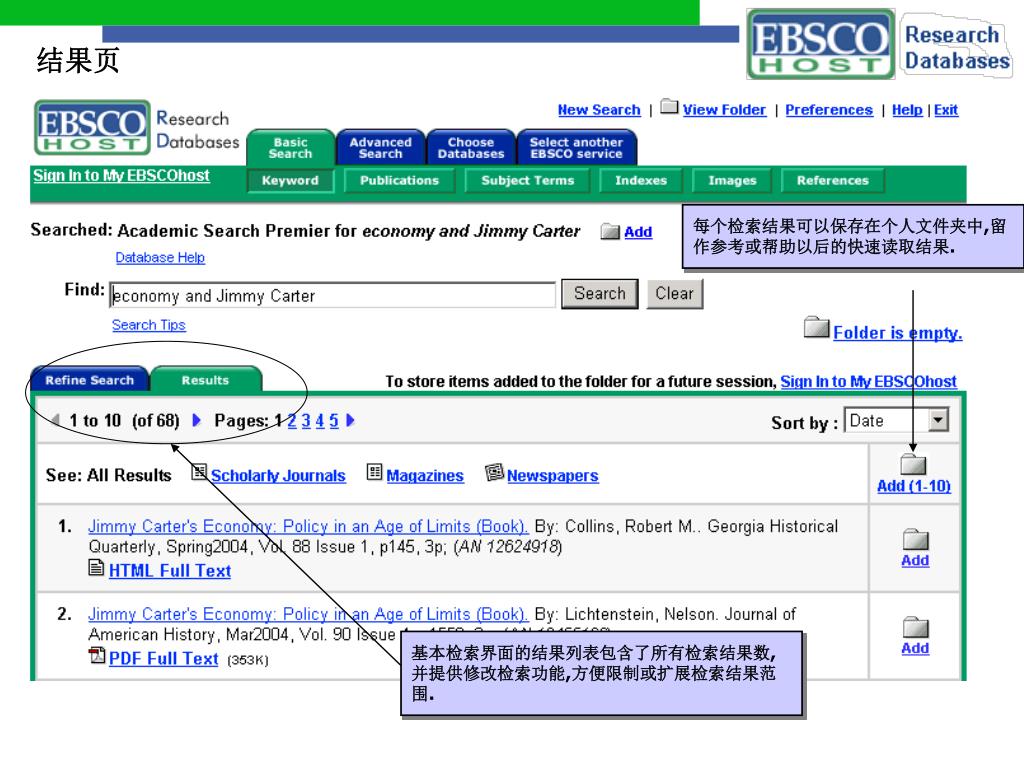Go to previous results with left arrow
1024x768 pixels.
(56, 420)
